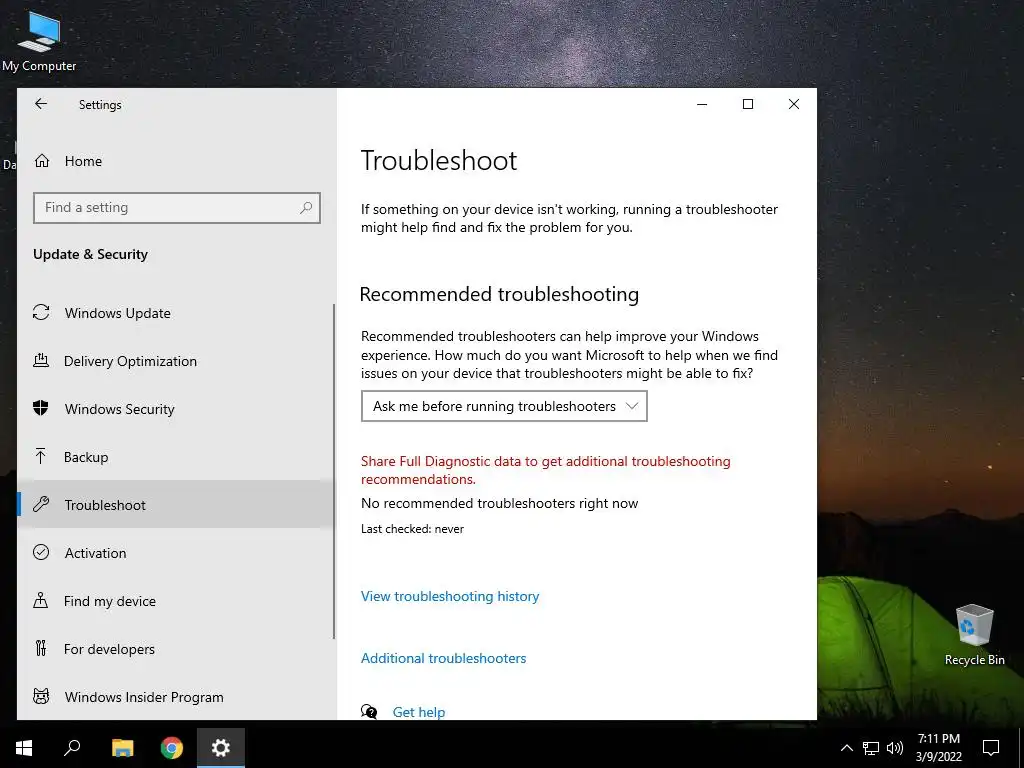The height and width of the screenshot is (768, 1024).
Task: Open the Windows Start menu
Action: (24, 748)
